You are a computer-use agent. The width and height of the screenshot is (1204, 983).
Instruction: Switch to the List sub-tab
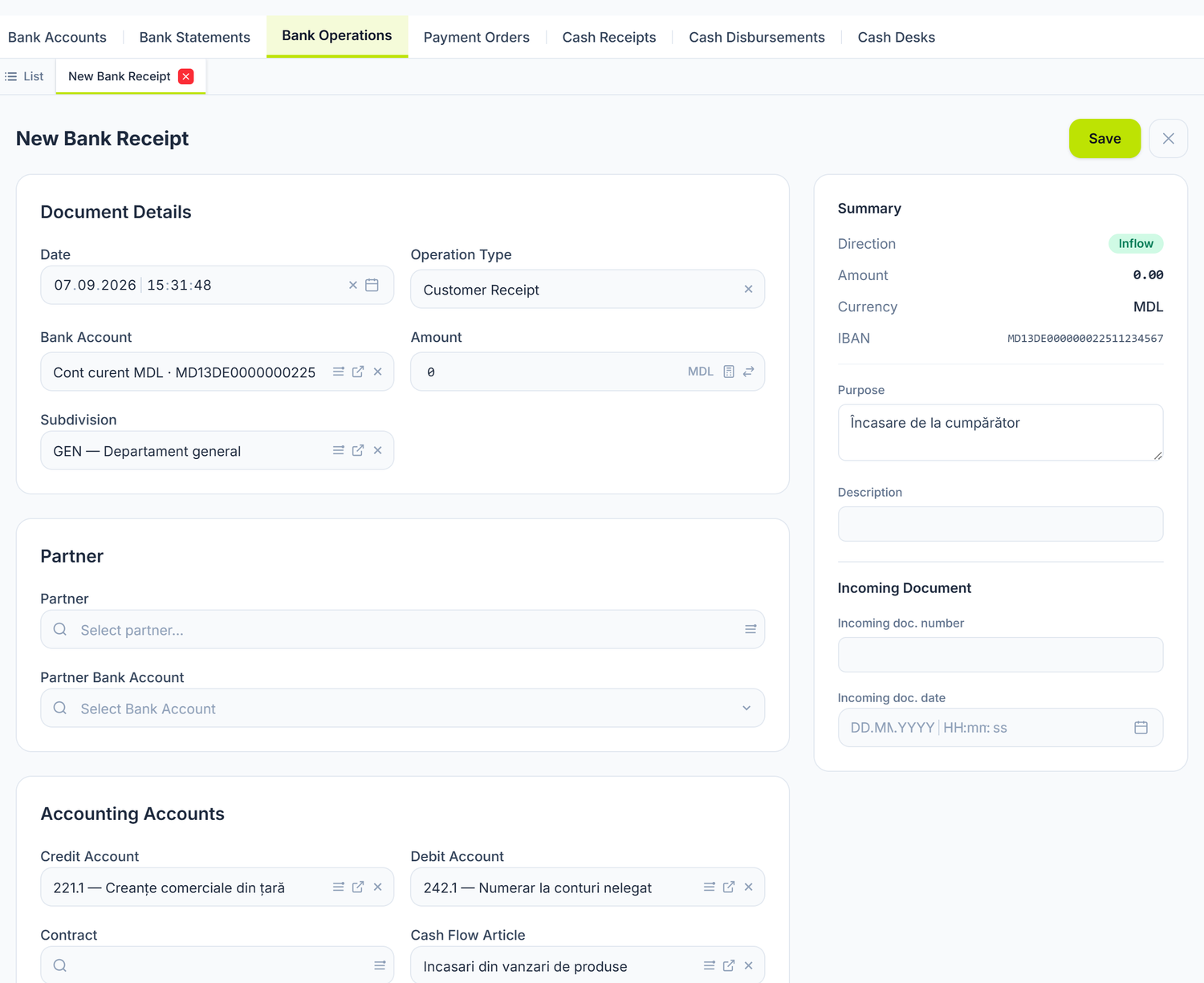(25, 76)
